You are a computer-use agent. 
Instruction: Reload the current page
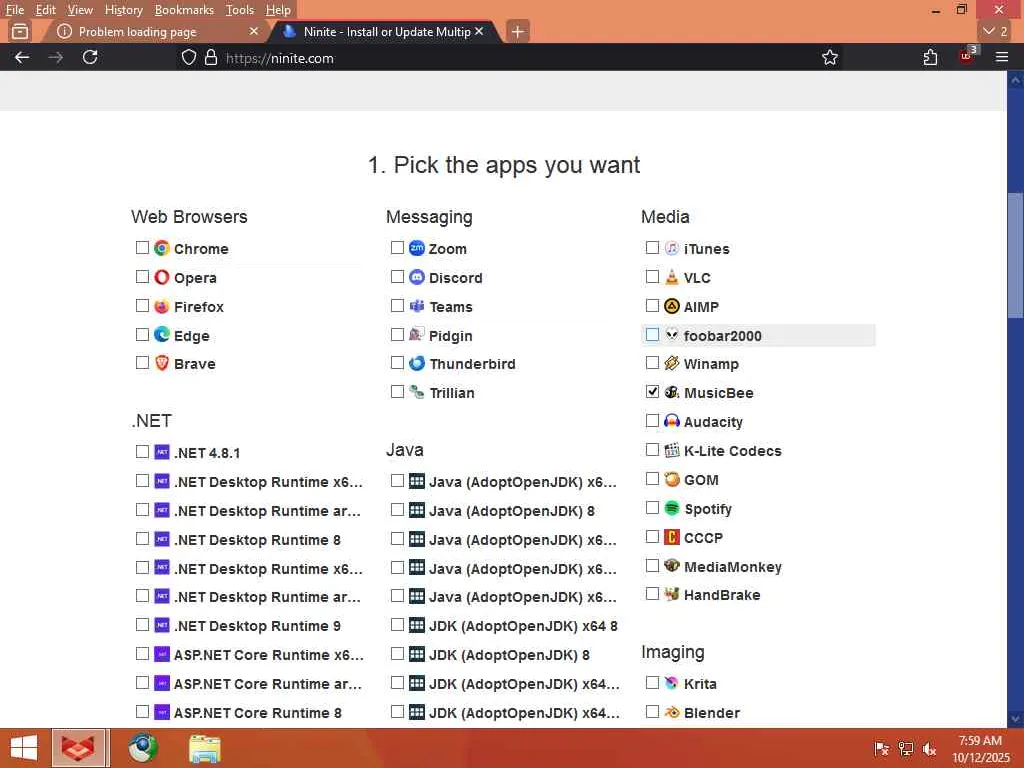(x=90, y=57)
